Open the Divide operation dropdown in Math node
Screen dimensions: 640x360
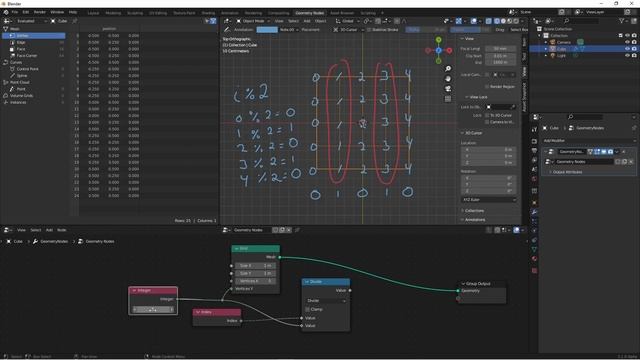click(326, 300)
